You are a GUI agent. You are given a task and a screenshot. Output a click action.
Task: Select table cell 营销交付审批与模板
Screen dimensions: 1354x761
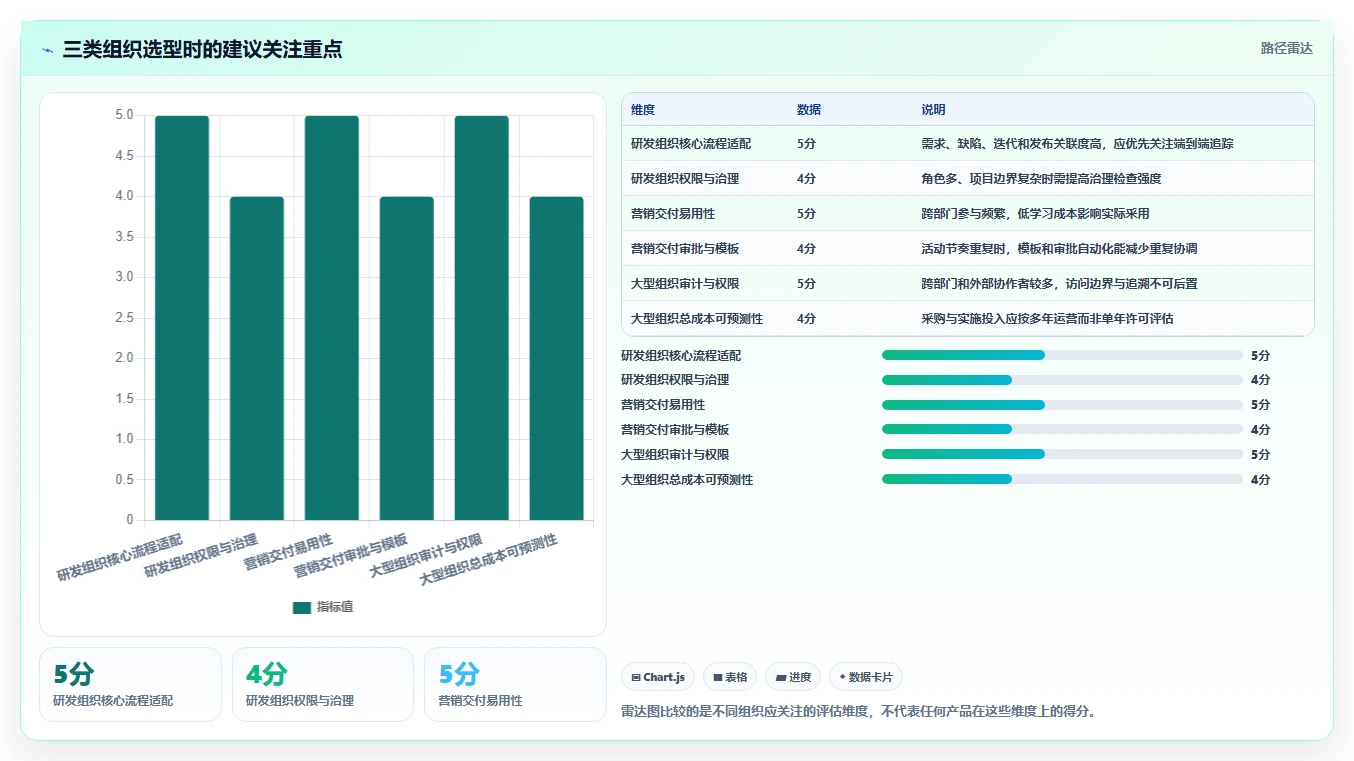[685, 249]
